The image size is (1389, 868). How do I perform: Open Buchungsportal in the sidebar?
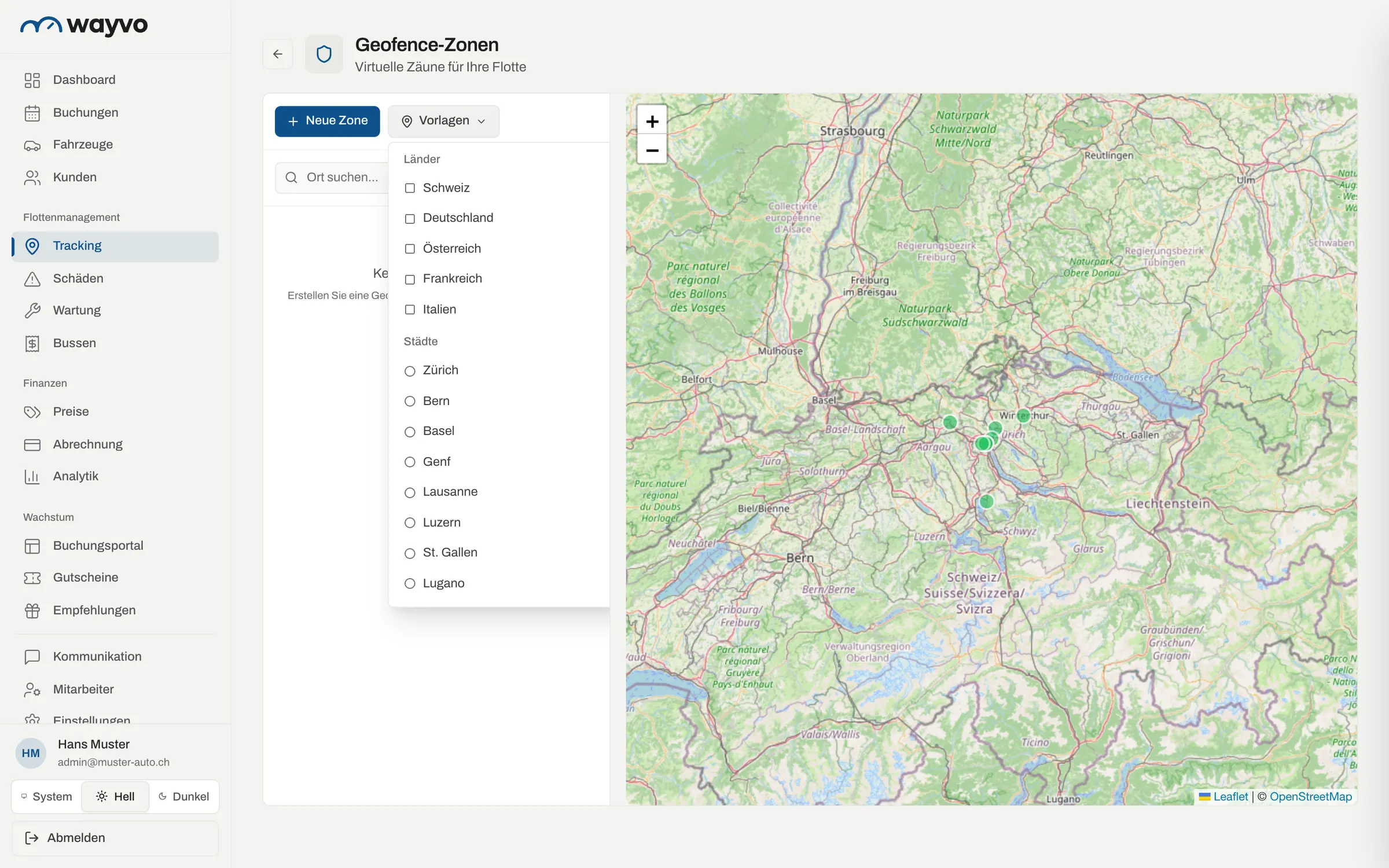tap(115, 546)
